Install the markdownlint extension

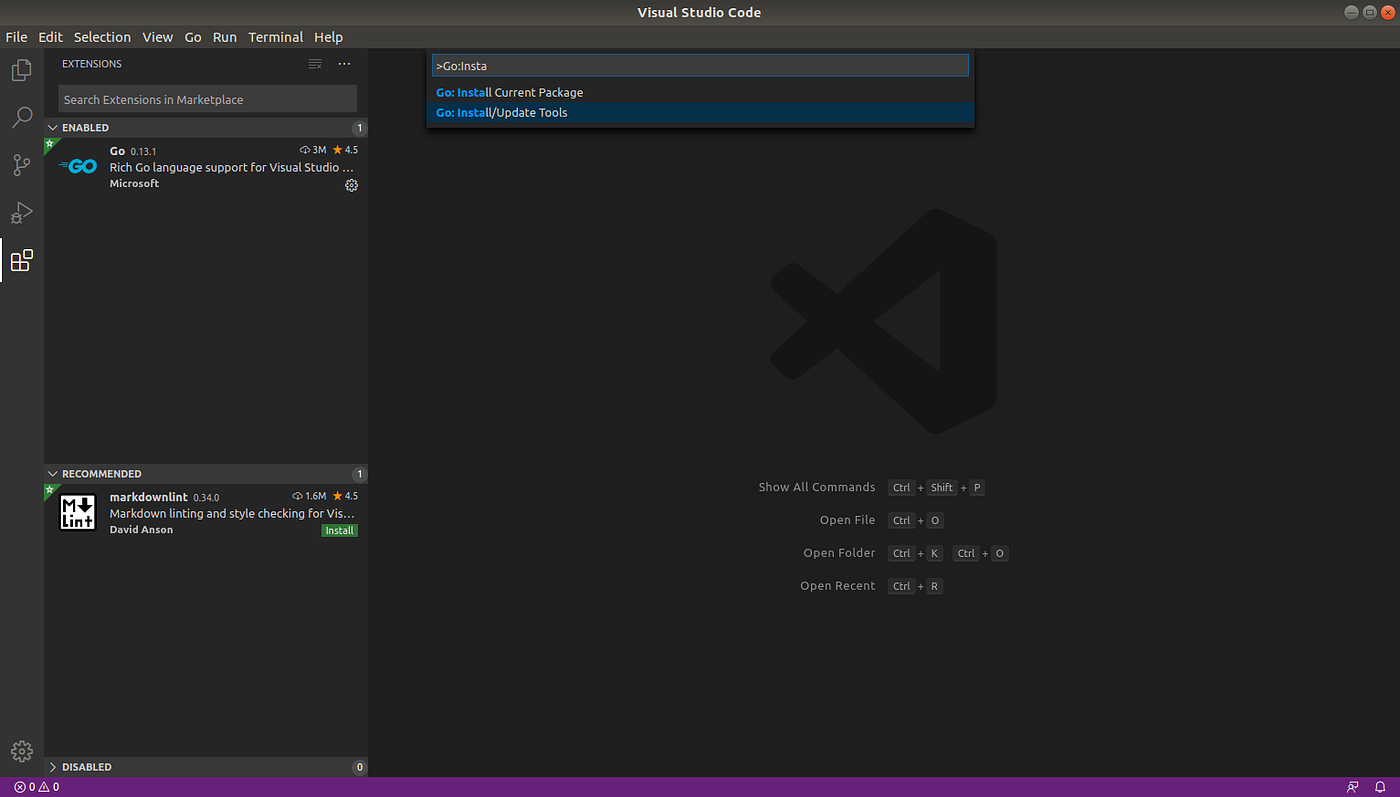[x=339, y=530]
